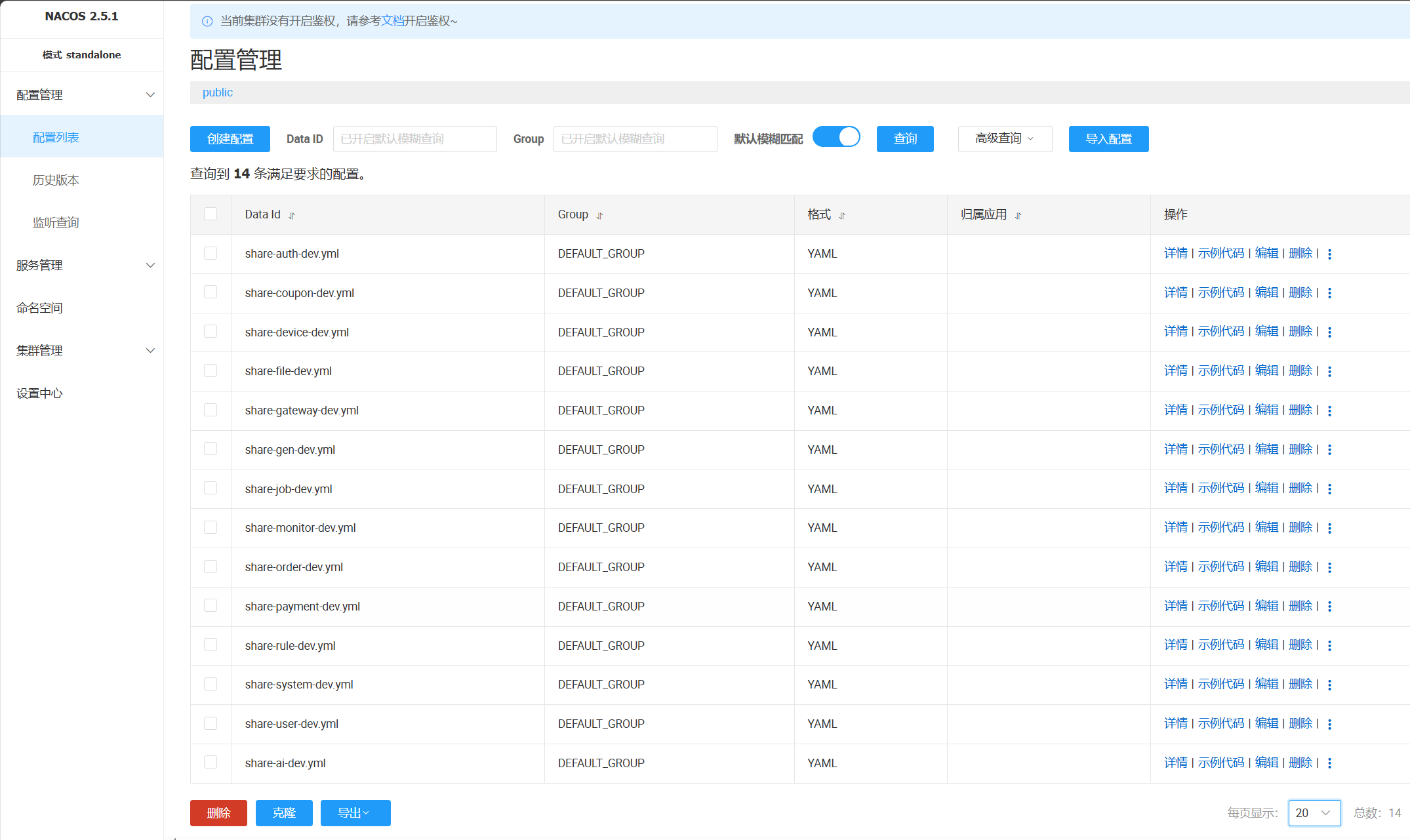Go to 命名空间 in the sidebar
The width and height of the screenshot is (1410, 840).
(x=39, y=308)
